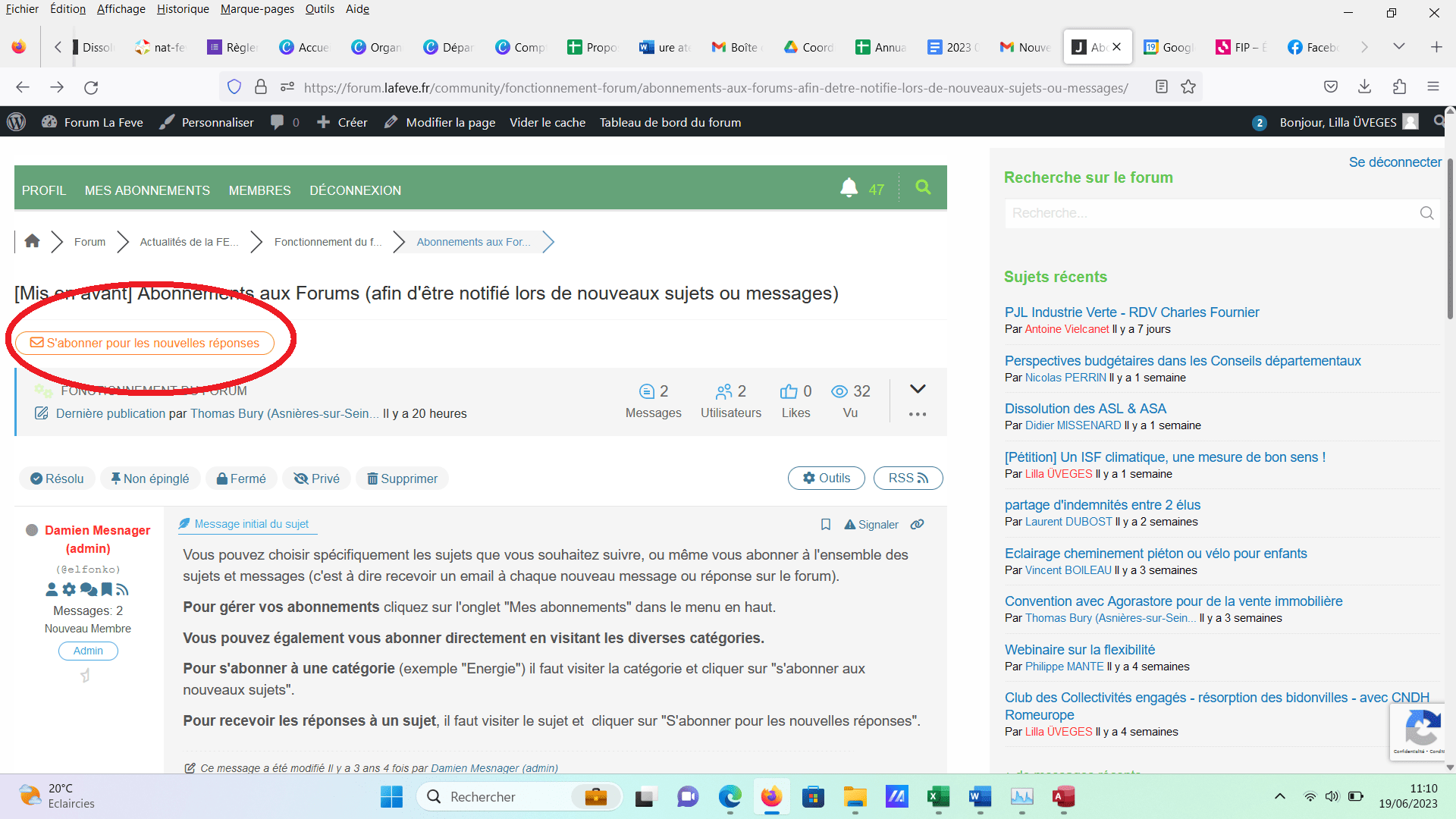Open Firefox downloads icon
Image resolution: width=1456 pixels, height=819 pixels.
coord(1364,87)
